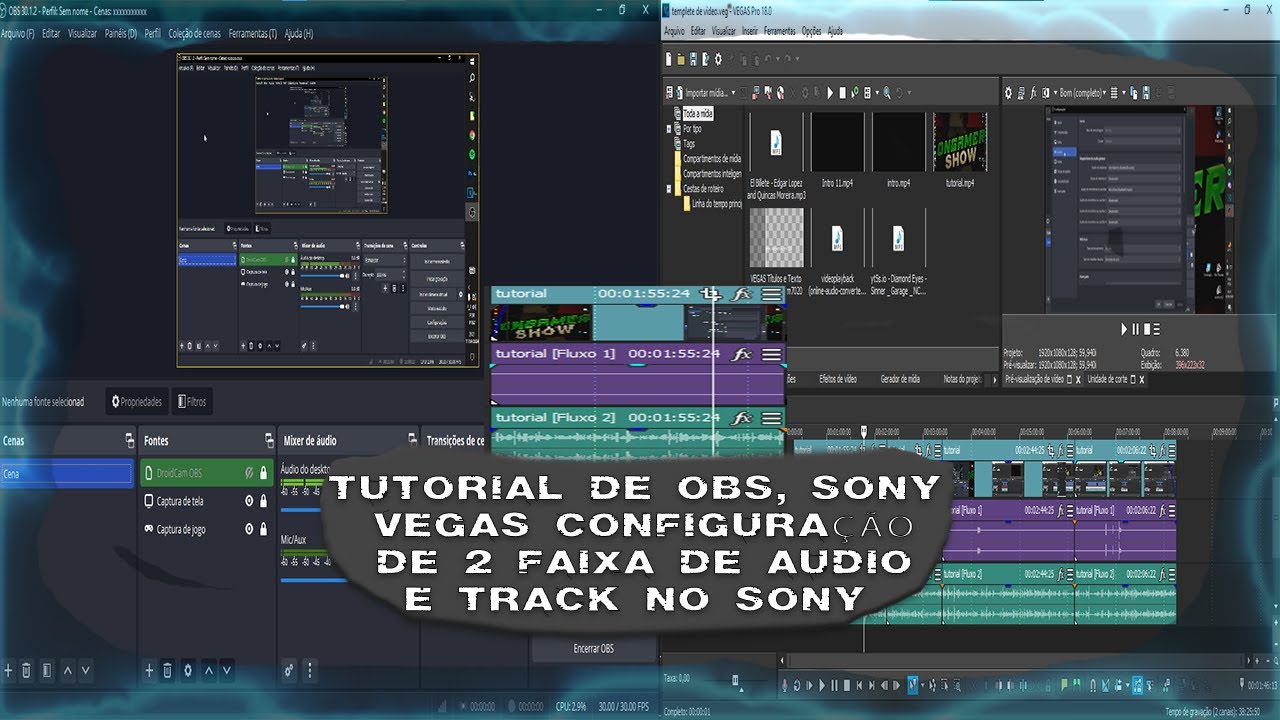Open advanced audio properties in Mixer de áudio

coord(289,671)
